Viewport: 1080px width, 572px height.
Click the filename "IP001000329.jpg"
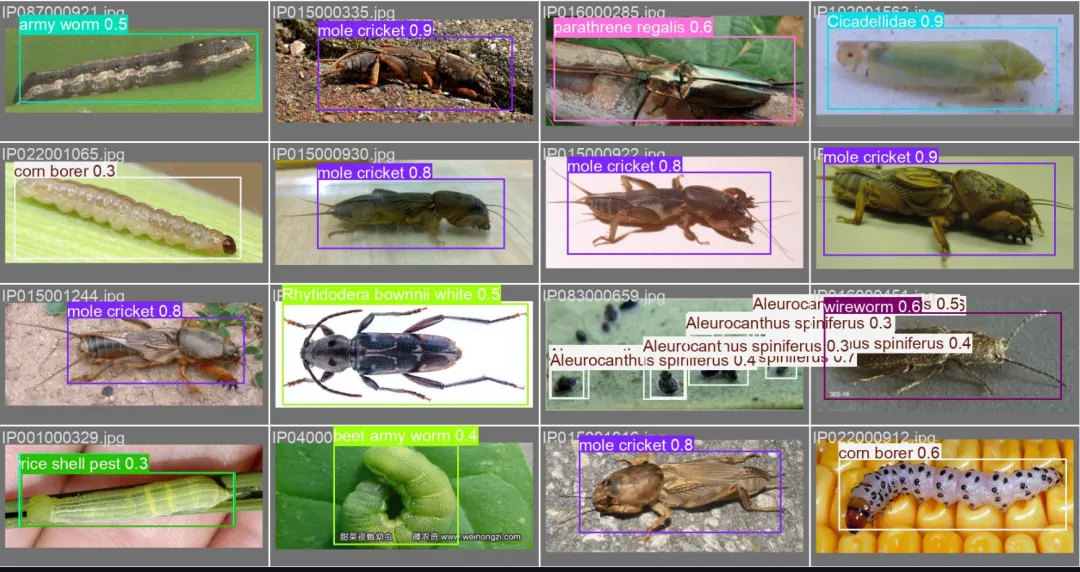point(63,438)
